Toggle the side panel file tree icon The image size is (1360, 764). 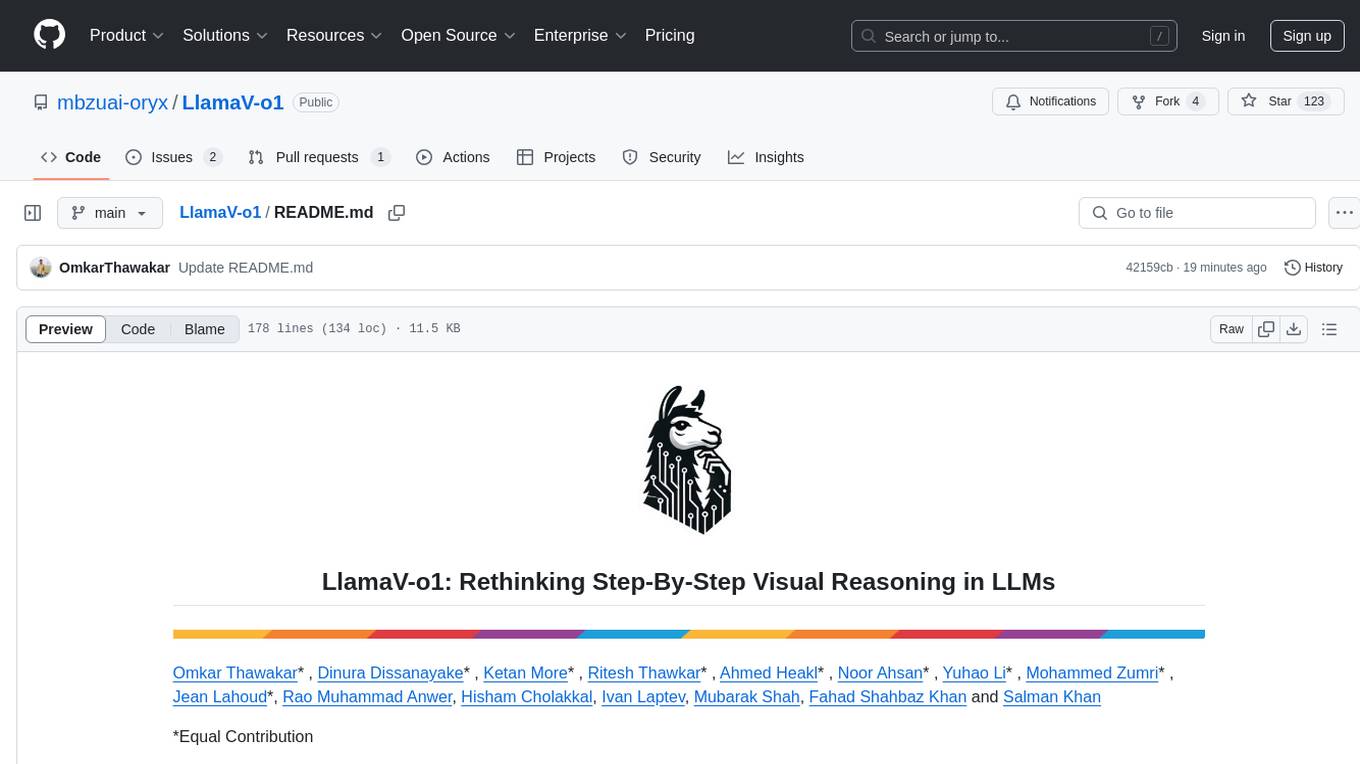click(x=33, y=213)
